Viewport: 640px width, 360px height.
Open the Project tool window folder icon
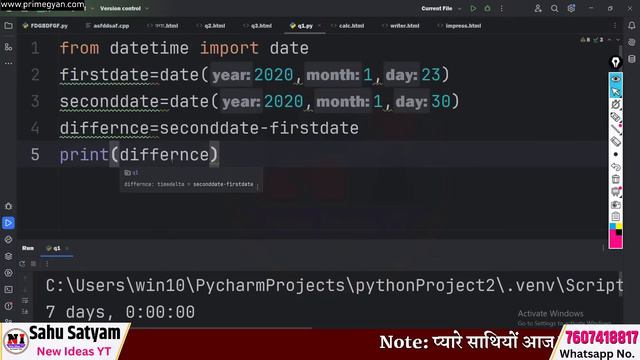click(8, 26)
